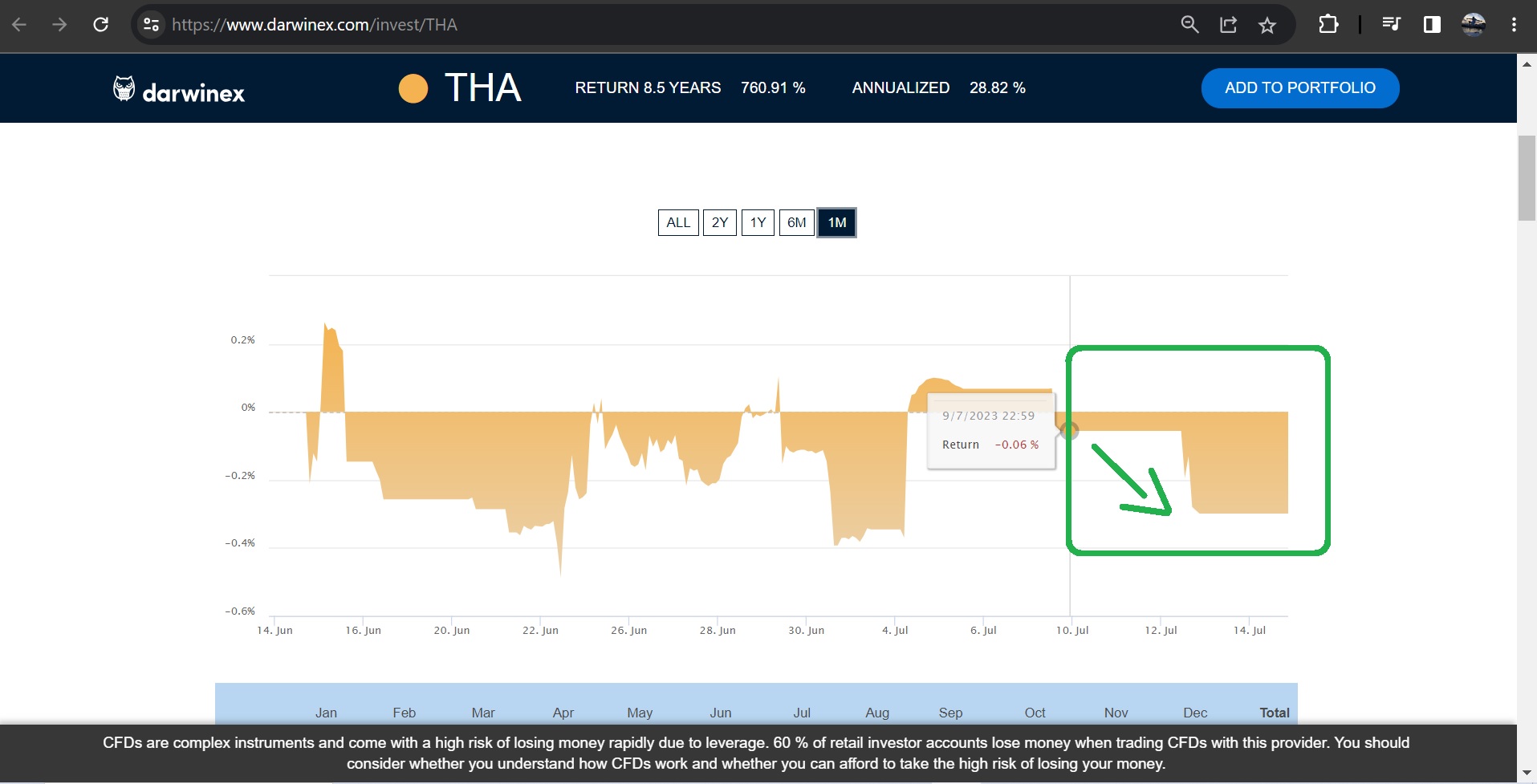The height and width of the screenshot is (784, 1537).
Task: Click the ANNUALIZED label
Action: pos(901,88)
